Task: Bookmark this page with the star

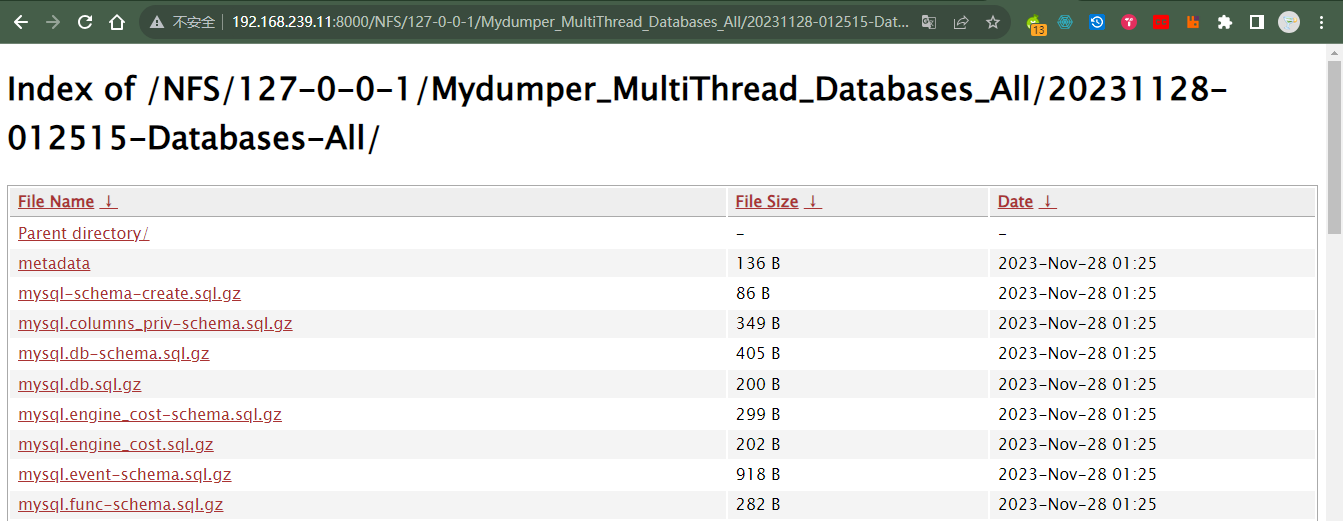Action: click(993, 22)
